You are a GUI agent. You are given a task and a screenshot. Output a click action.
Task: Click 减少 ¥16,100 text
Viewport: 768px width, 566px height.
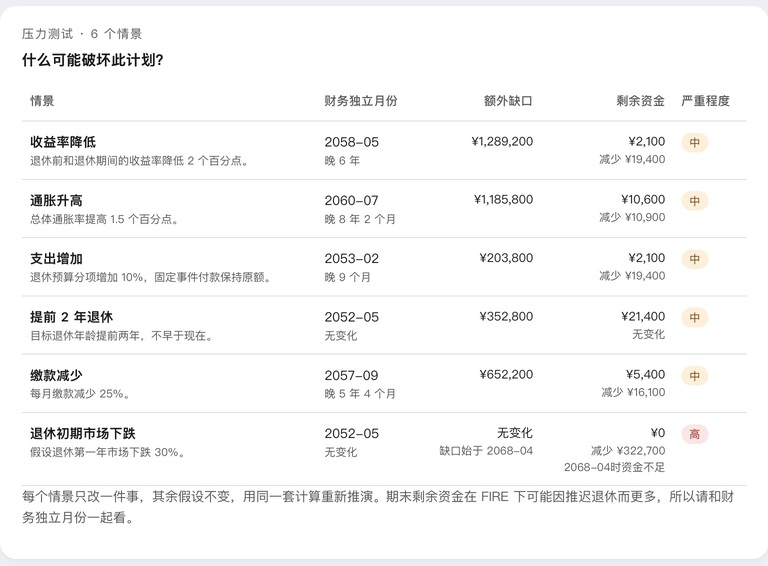point(633,392)
